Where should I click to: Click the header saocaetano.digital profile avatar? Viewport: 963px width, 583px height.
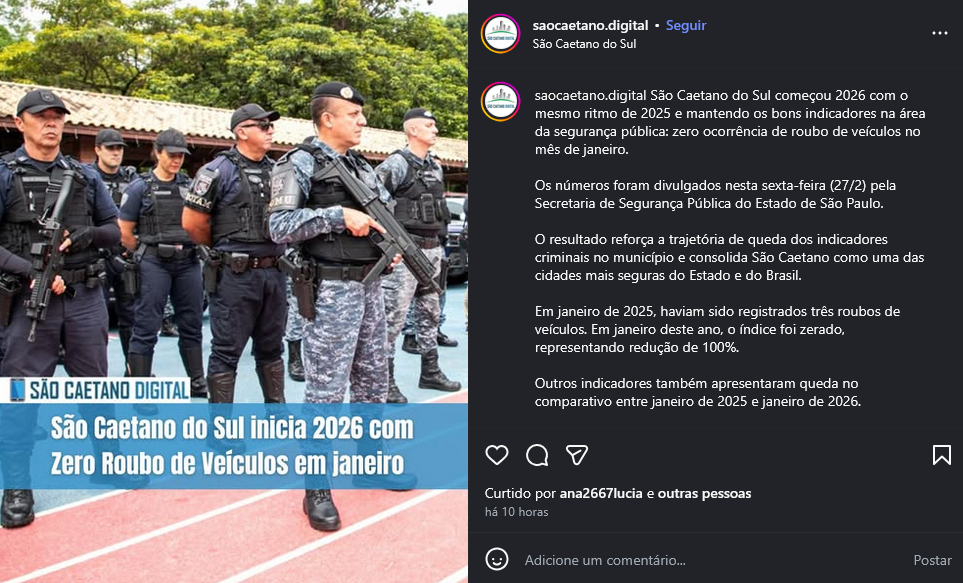[501, 34]
